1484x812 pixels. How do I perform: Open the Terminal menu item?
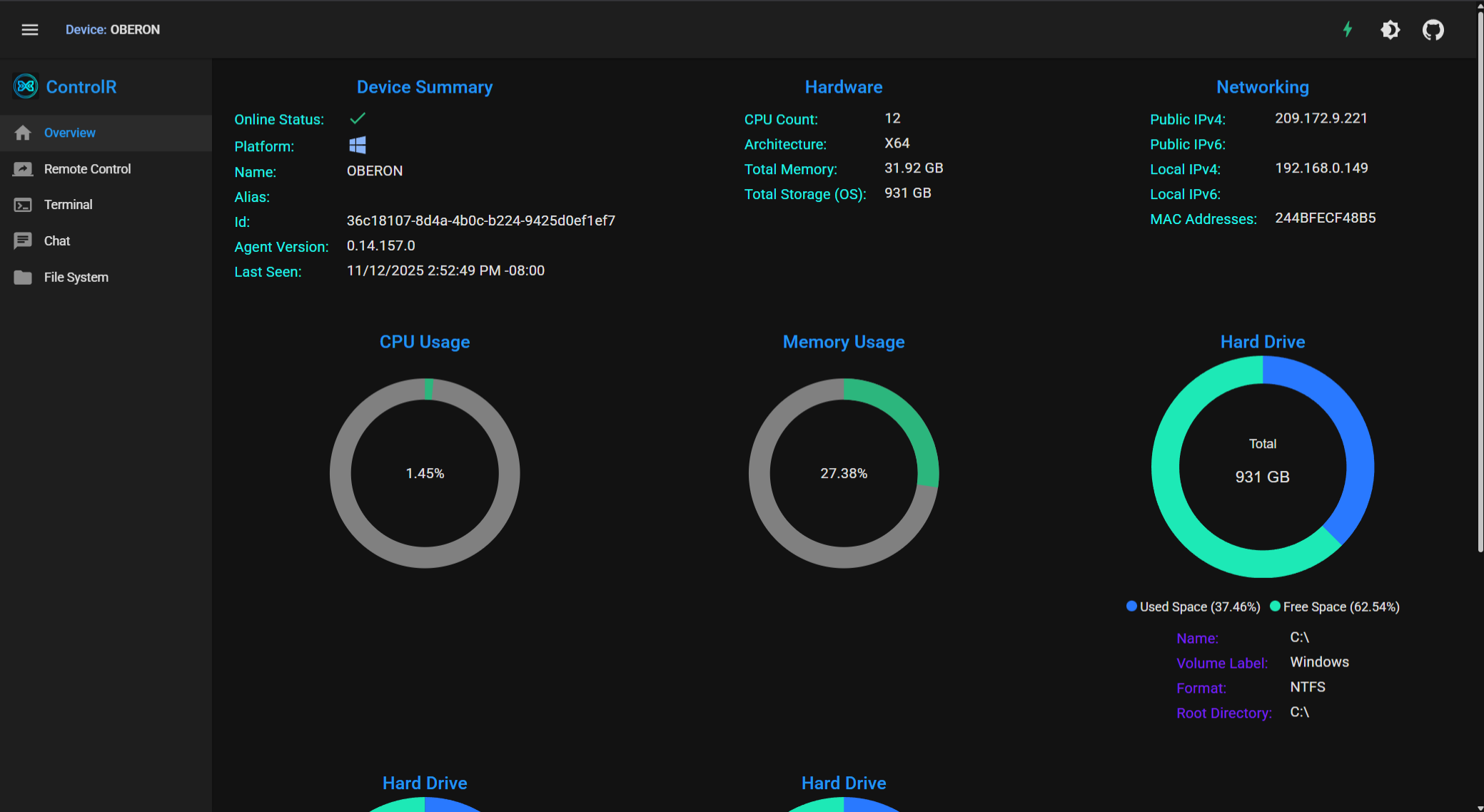click(x=68, y=205)
